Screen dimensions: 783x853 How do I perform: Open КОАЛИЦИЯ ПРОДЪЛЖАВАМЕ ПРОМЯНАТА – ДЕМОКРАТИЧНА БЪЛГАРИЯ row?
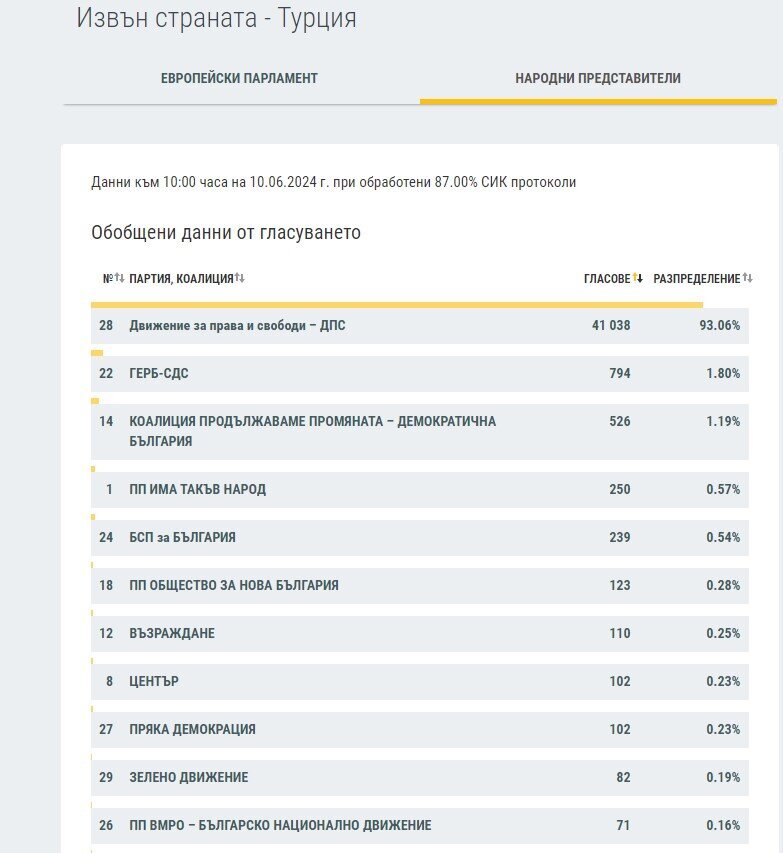tap(420, 431)
